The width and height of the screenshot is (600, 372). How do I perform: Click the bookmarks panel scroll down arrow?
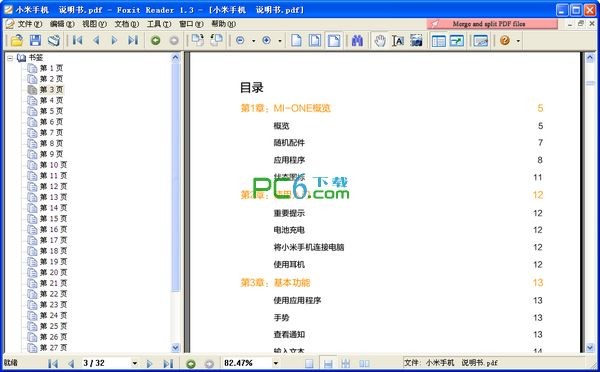tap(176, 348)
